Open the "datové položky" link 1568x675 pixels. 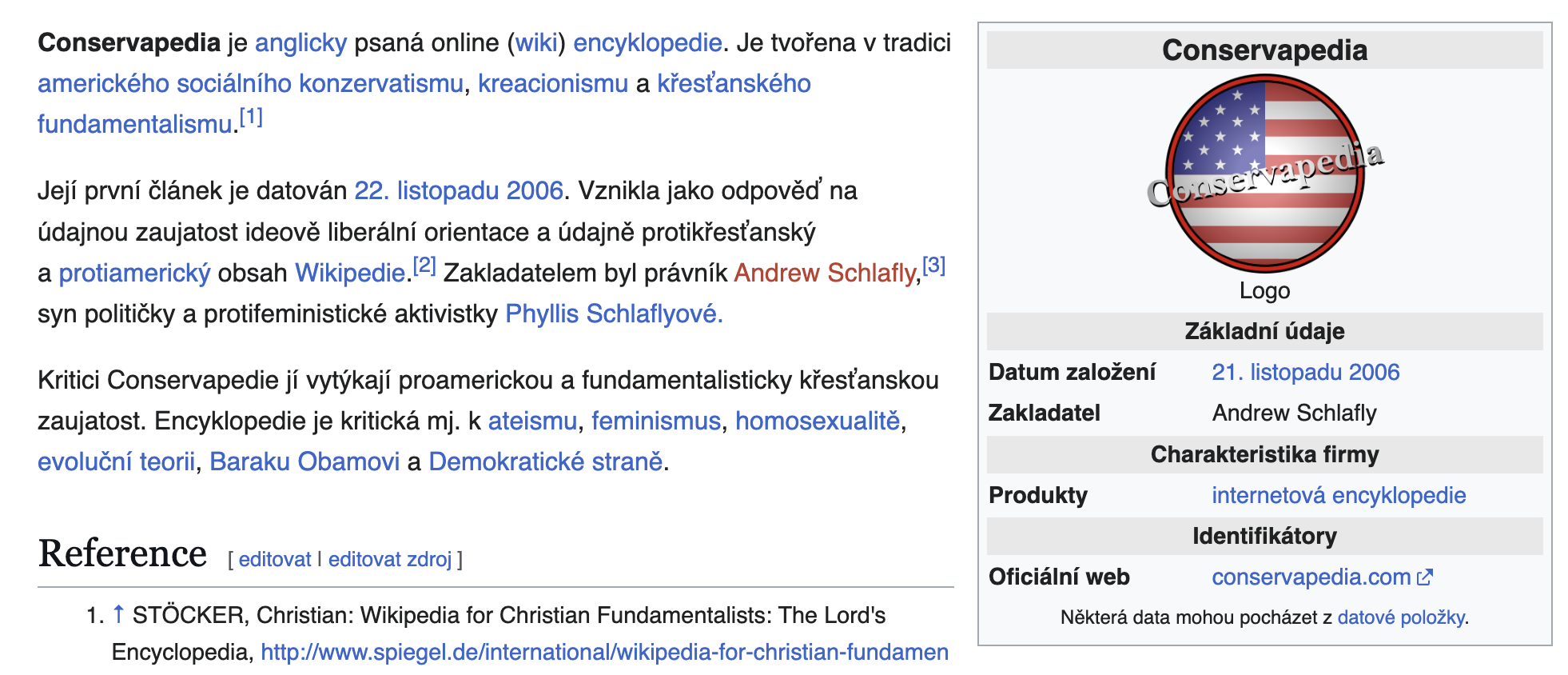[1401, 617]
